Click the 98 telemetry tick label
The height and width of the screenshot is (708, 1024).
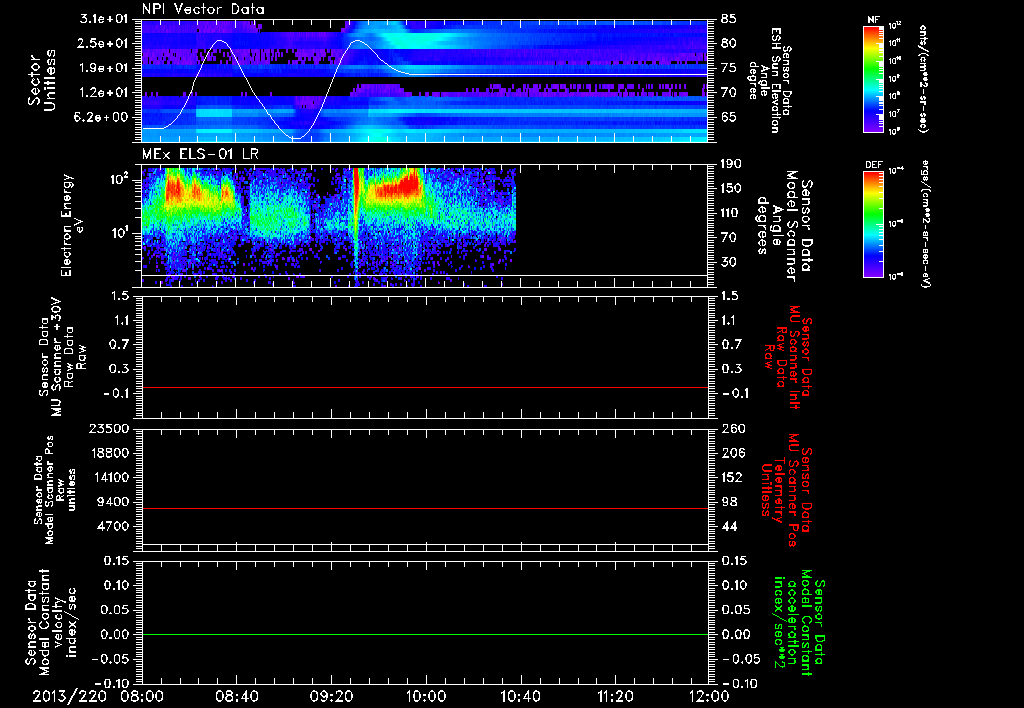(729, 502)
